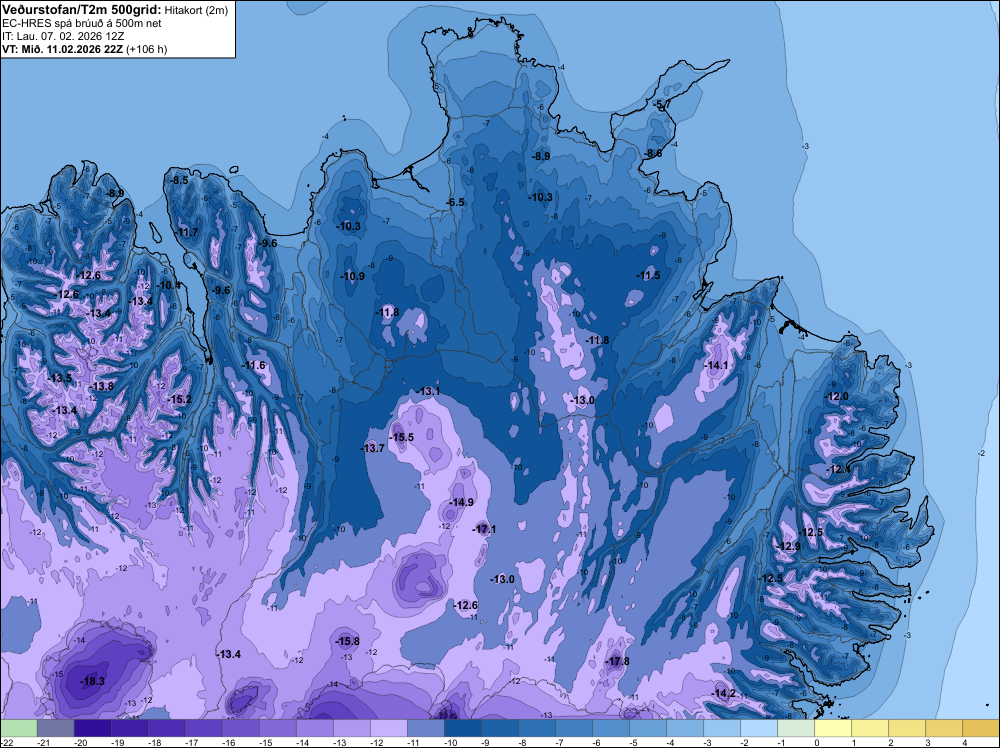The image size is (1000, 748).
Task: Click the darkest purple legend swatch labeled -20
Action: (92, 728)
